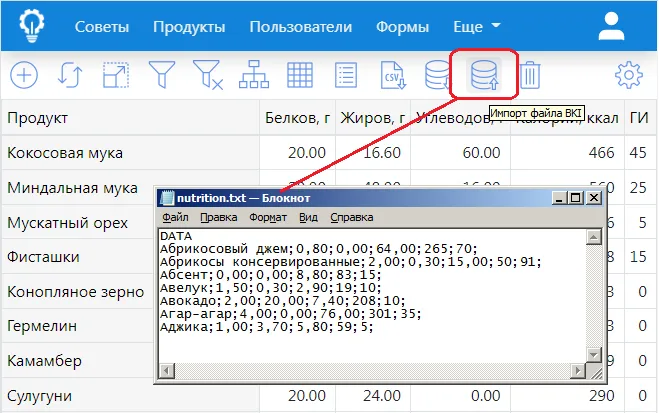The height and width of the screenshot is (413, 659).
Task: Click Notepad vertical scrollbar down arrow
Action: pyautogui.click(x=593, y=355)
